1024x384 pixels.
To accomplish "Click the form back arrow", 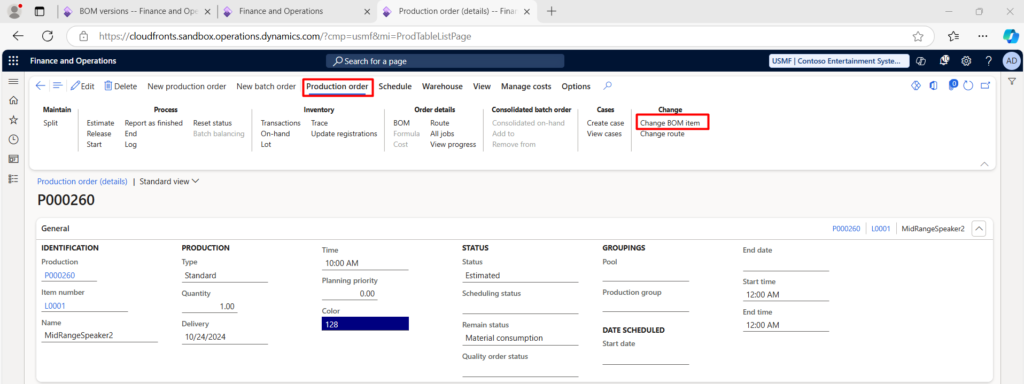I will click(x=40, y=86).
